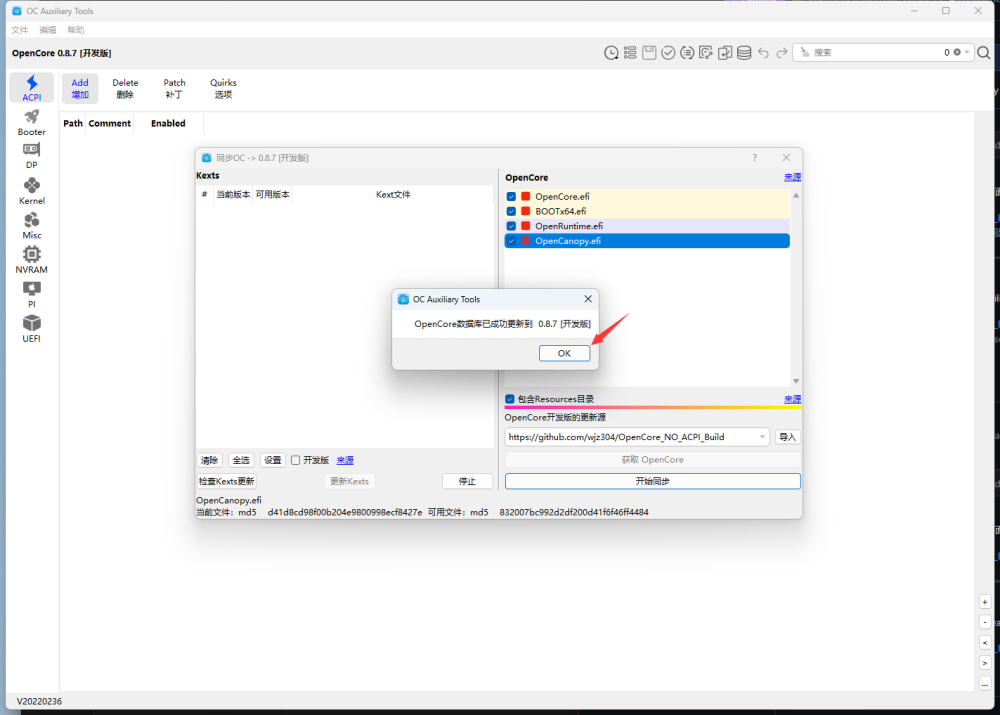Click the 停止 button
Image resolution: width=1000 pixels, height=715 pixels.
(467, 481)
